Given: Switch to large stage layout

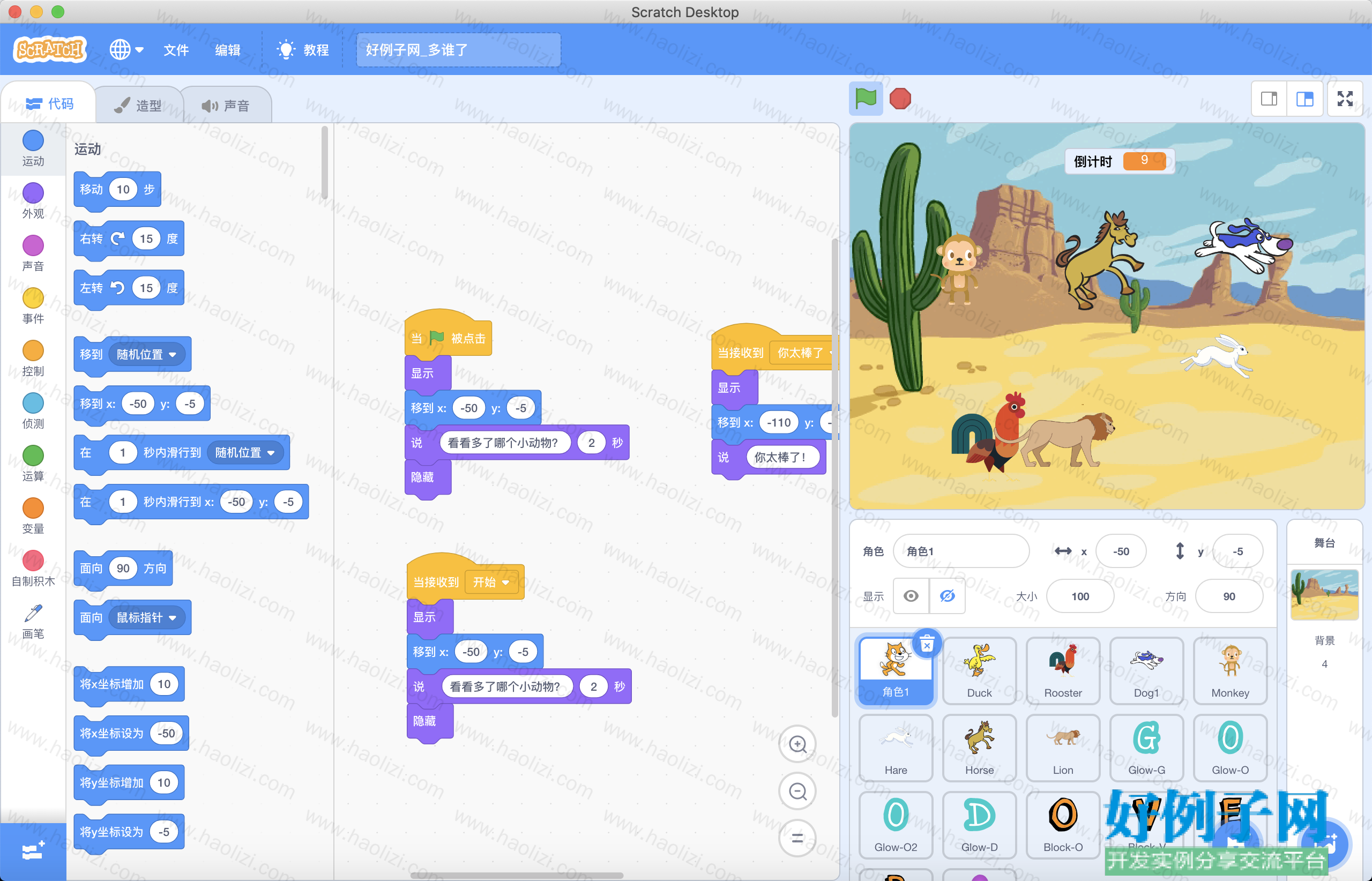Looking at the screenshot, I should (x=1305, y=99).
